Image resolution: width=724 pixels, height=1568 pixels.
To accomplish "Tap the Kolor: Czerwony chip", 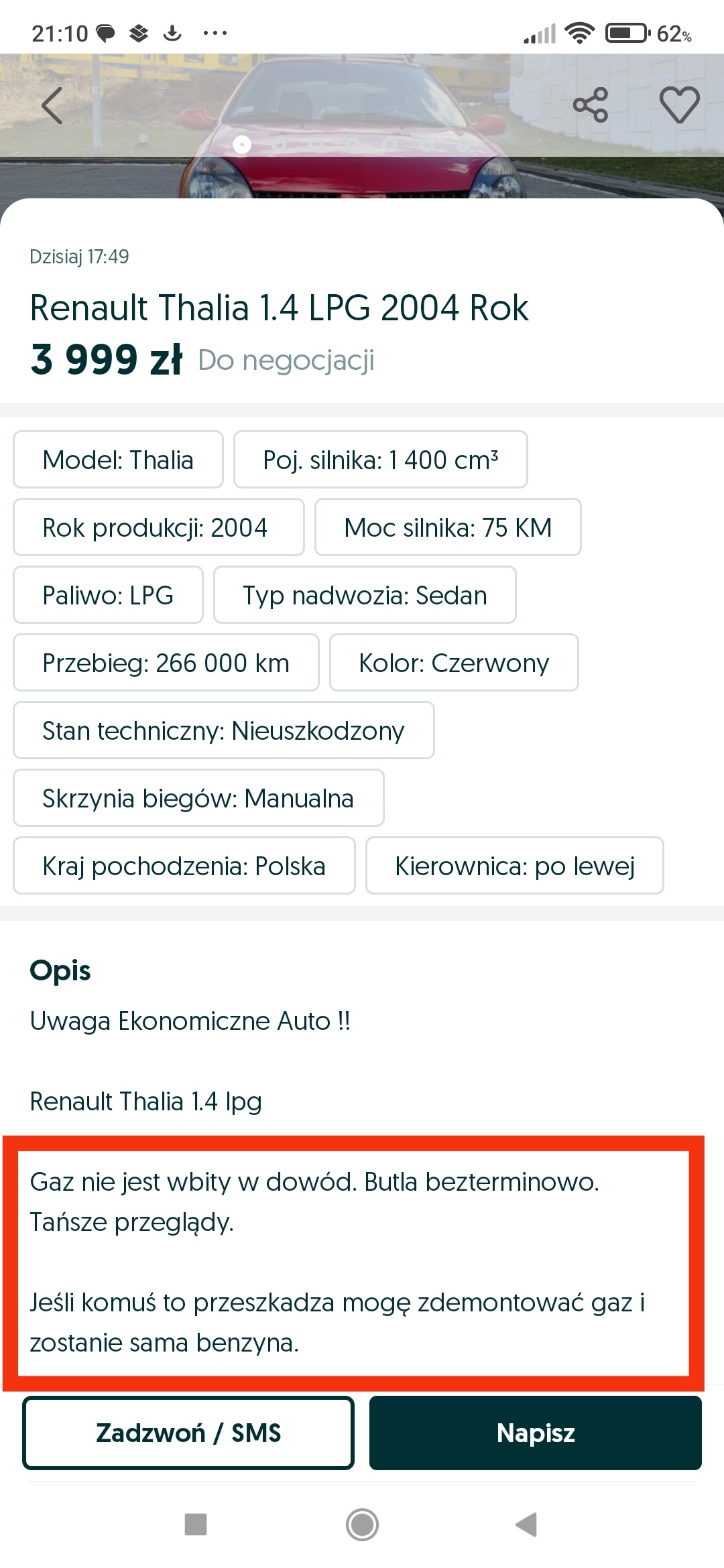I will (454, 663).
